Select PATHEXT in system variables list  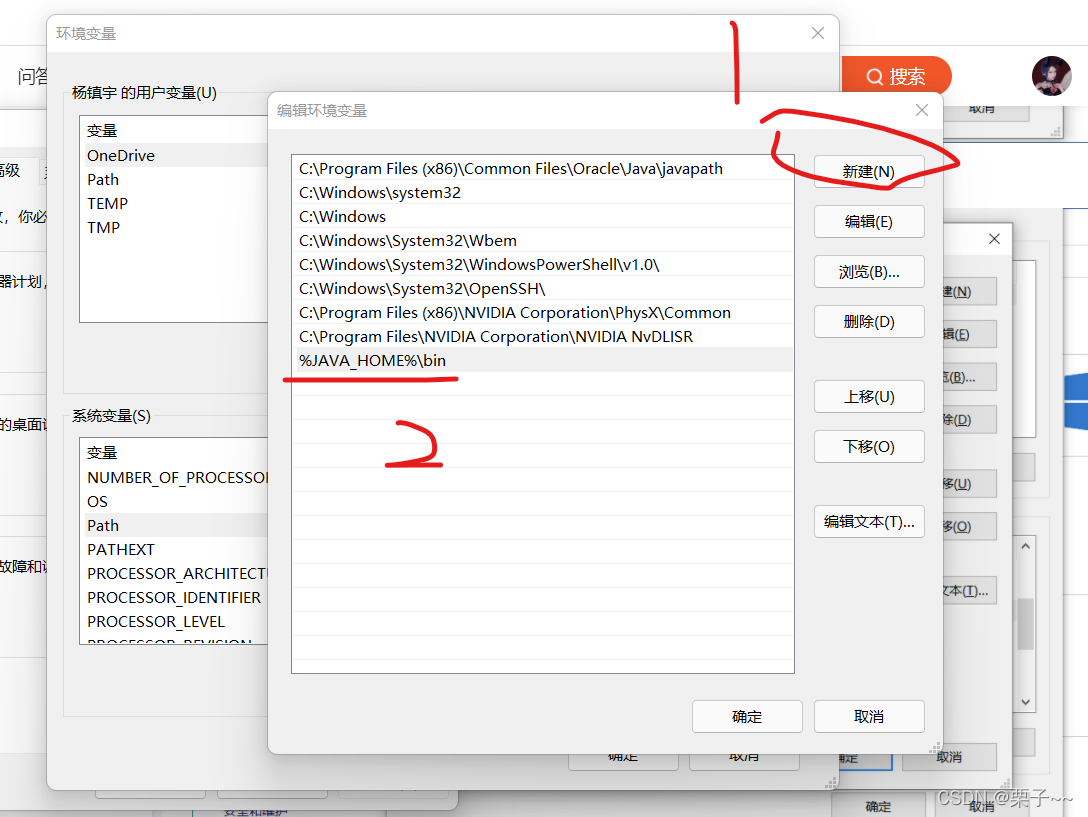175,550
